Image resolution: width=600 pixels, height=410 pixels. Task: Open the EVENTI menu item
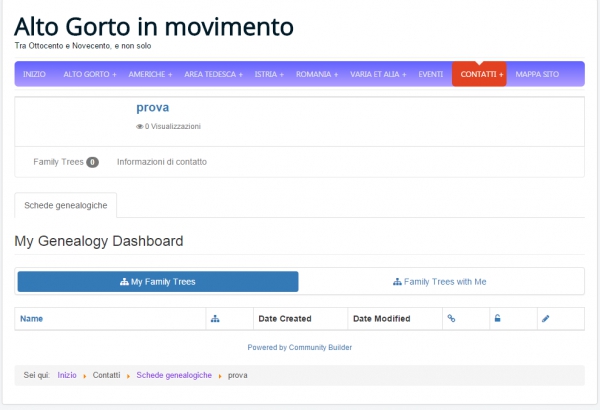click(x=431, y=75)
